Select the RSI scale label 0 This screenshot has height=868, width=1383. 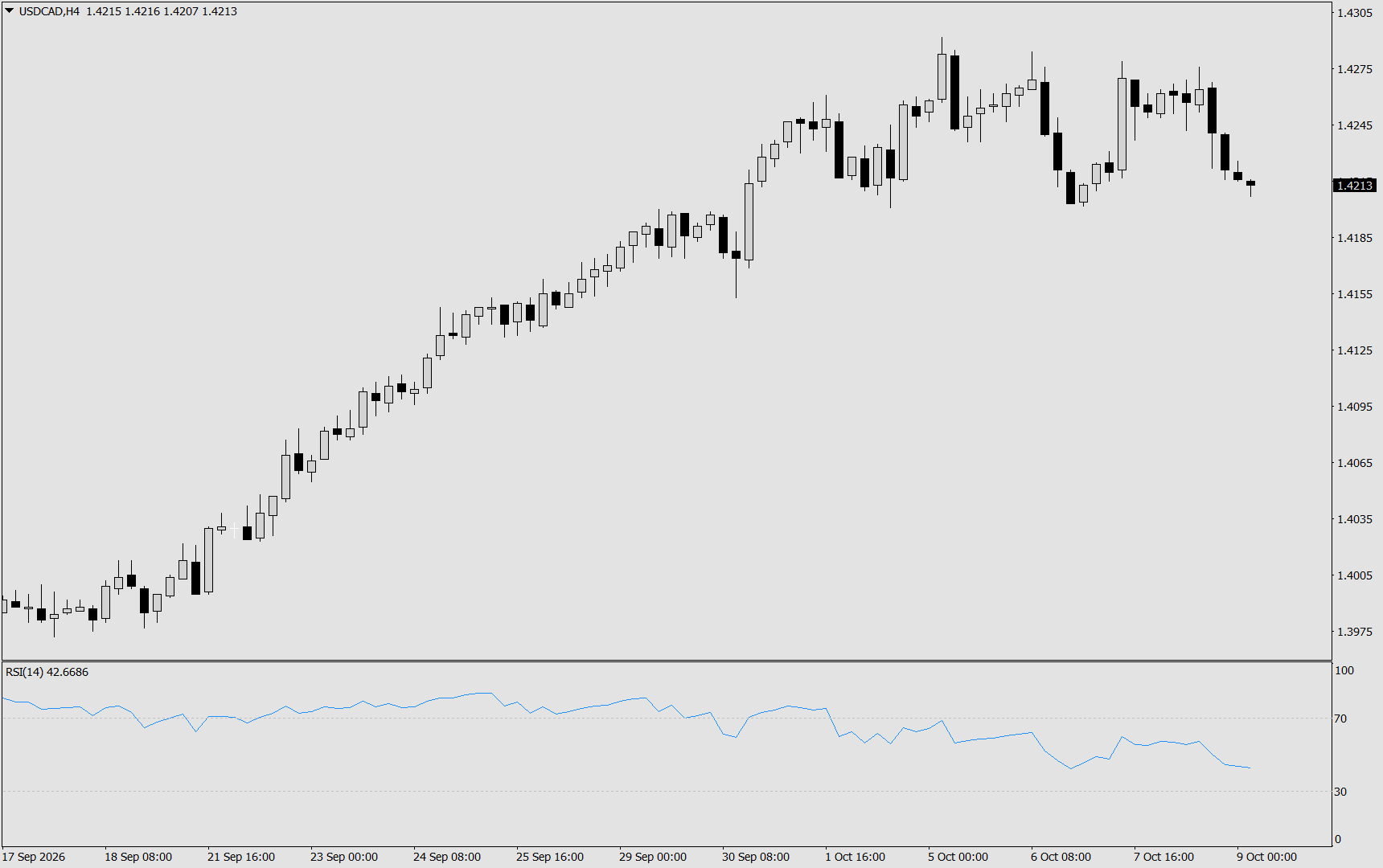pyautogui.click(x=1338, y=839)
